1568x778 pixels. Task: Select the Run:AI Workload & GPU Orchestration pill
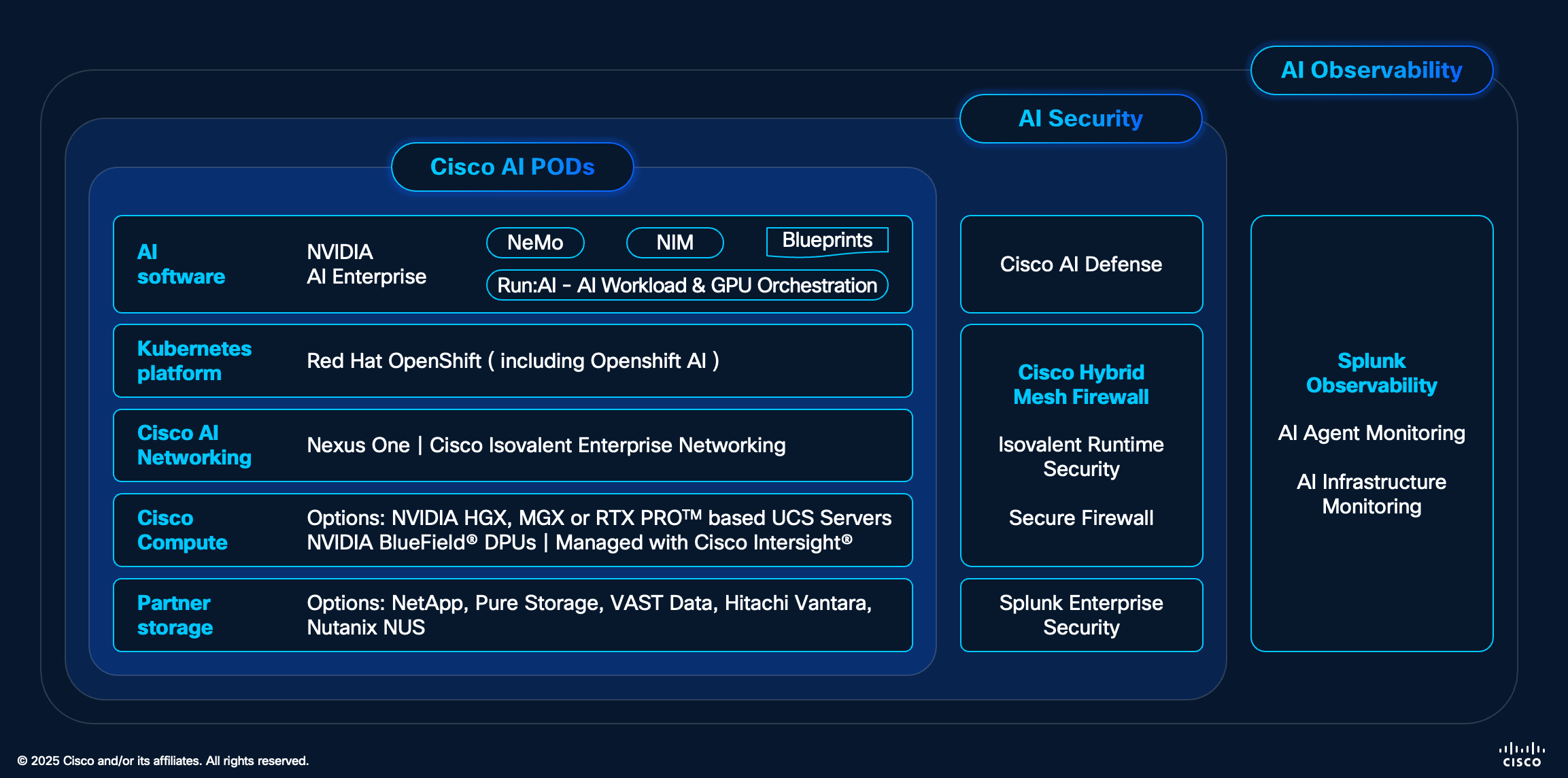(687, 285)
